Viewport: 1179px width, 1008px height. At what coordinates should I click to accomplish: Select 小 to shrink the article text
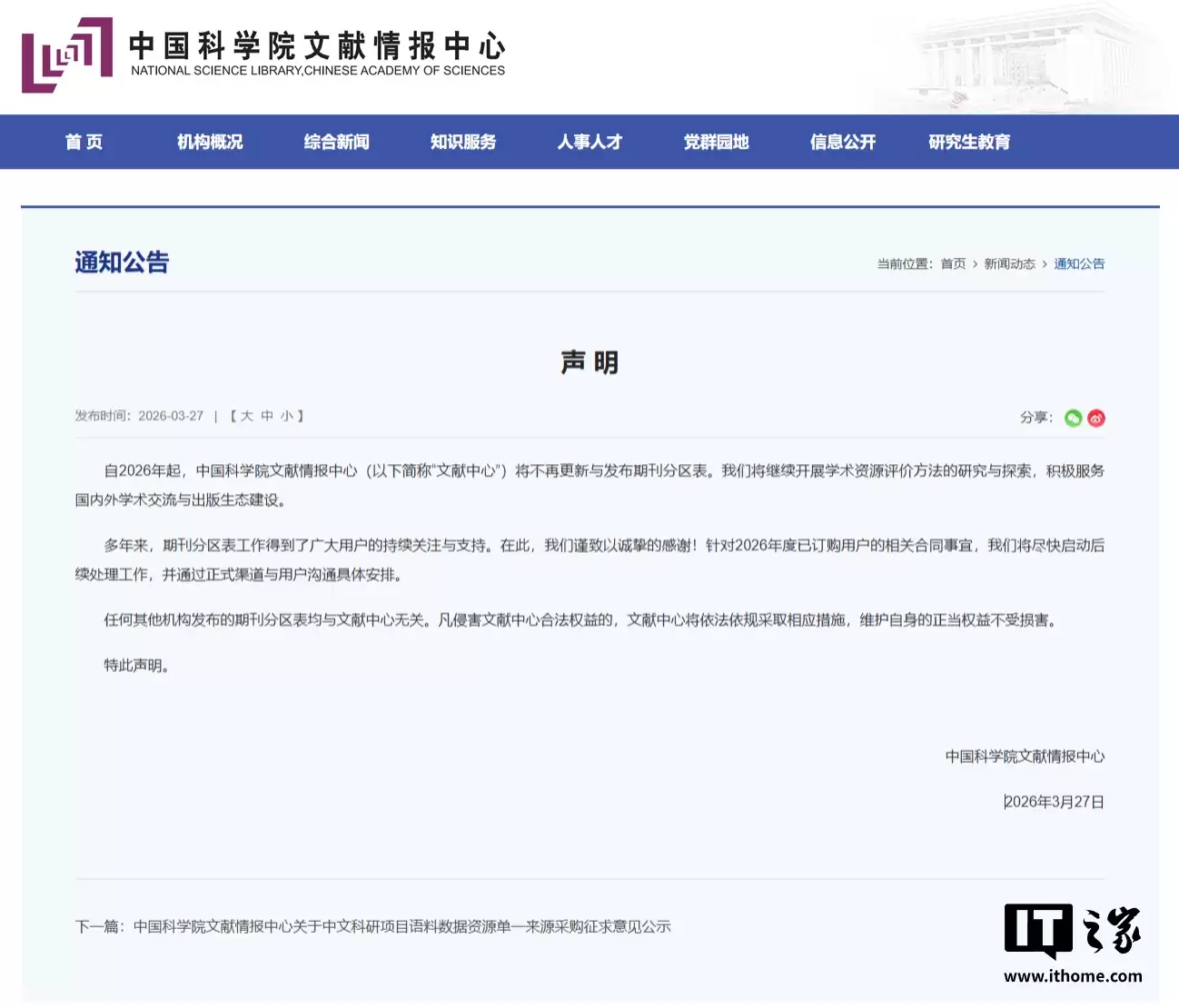click(x=287, y=415)
